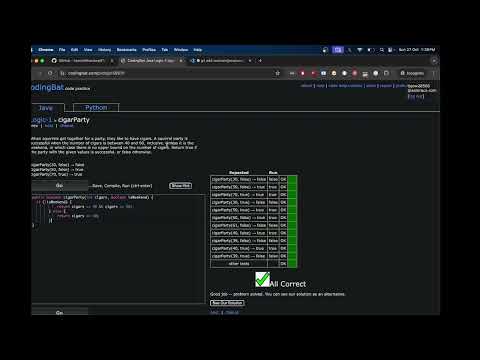
Task: Click the Expected column header
Action: 239,173
